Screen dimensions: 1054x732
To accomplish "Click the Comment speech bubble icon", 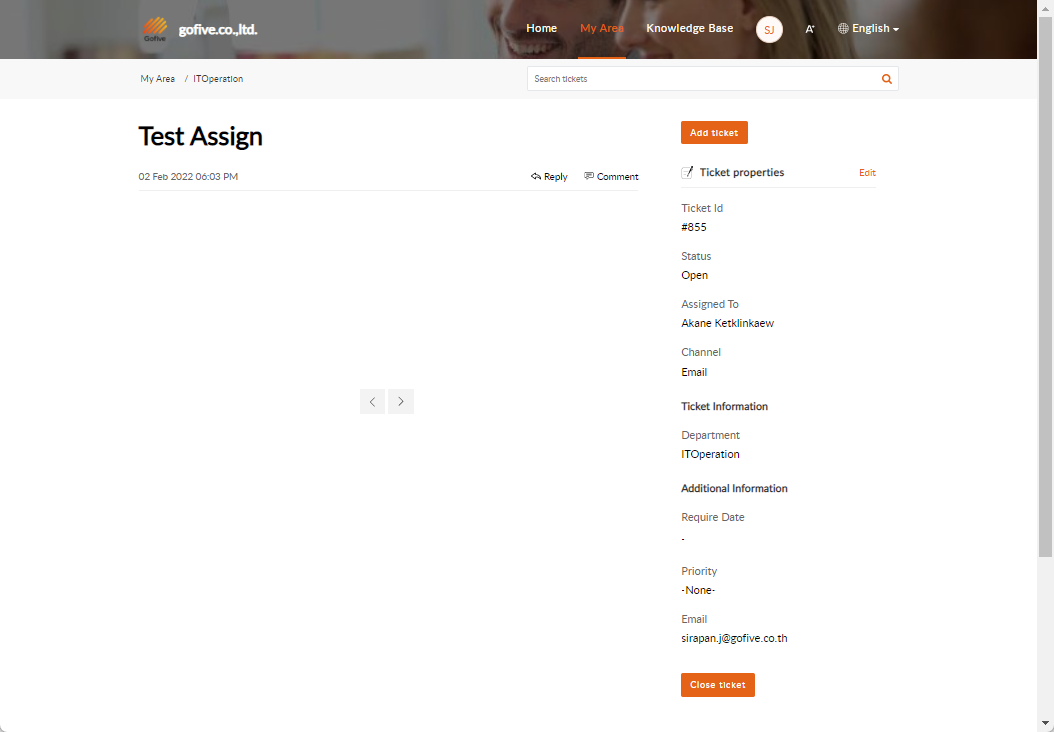I will coord(589,177).
